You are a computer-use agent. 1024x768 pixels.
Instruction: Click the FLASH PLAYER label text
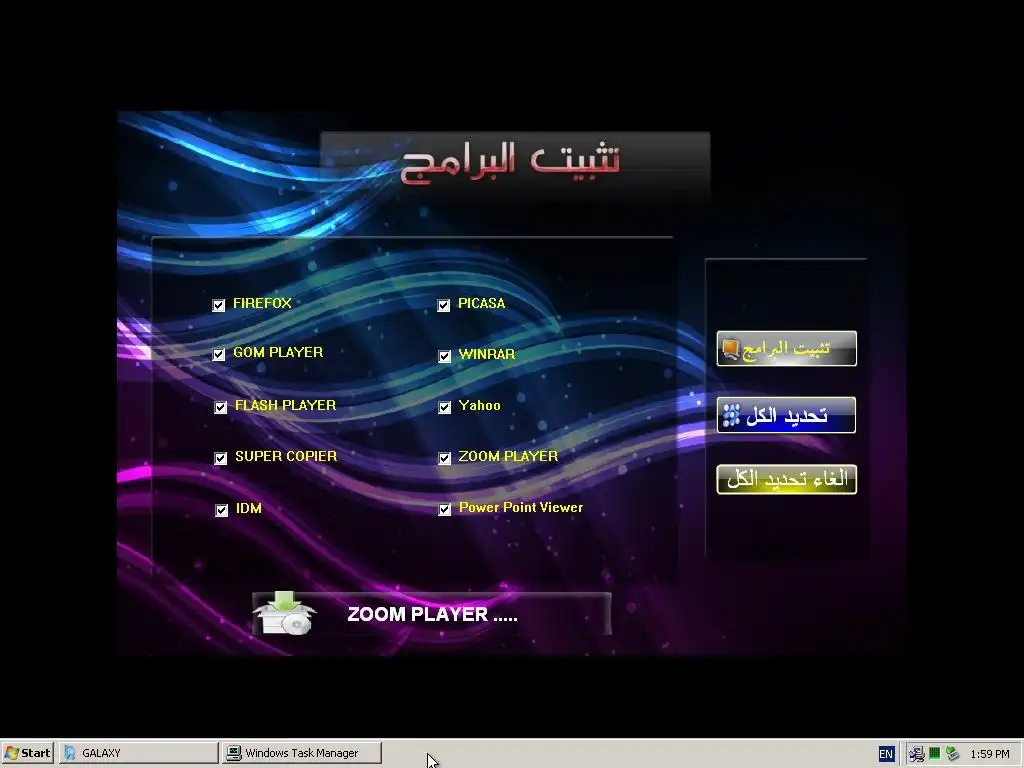click(285, 405)
